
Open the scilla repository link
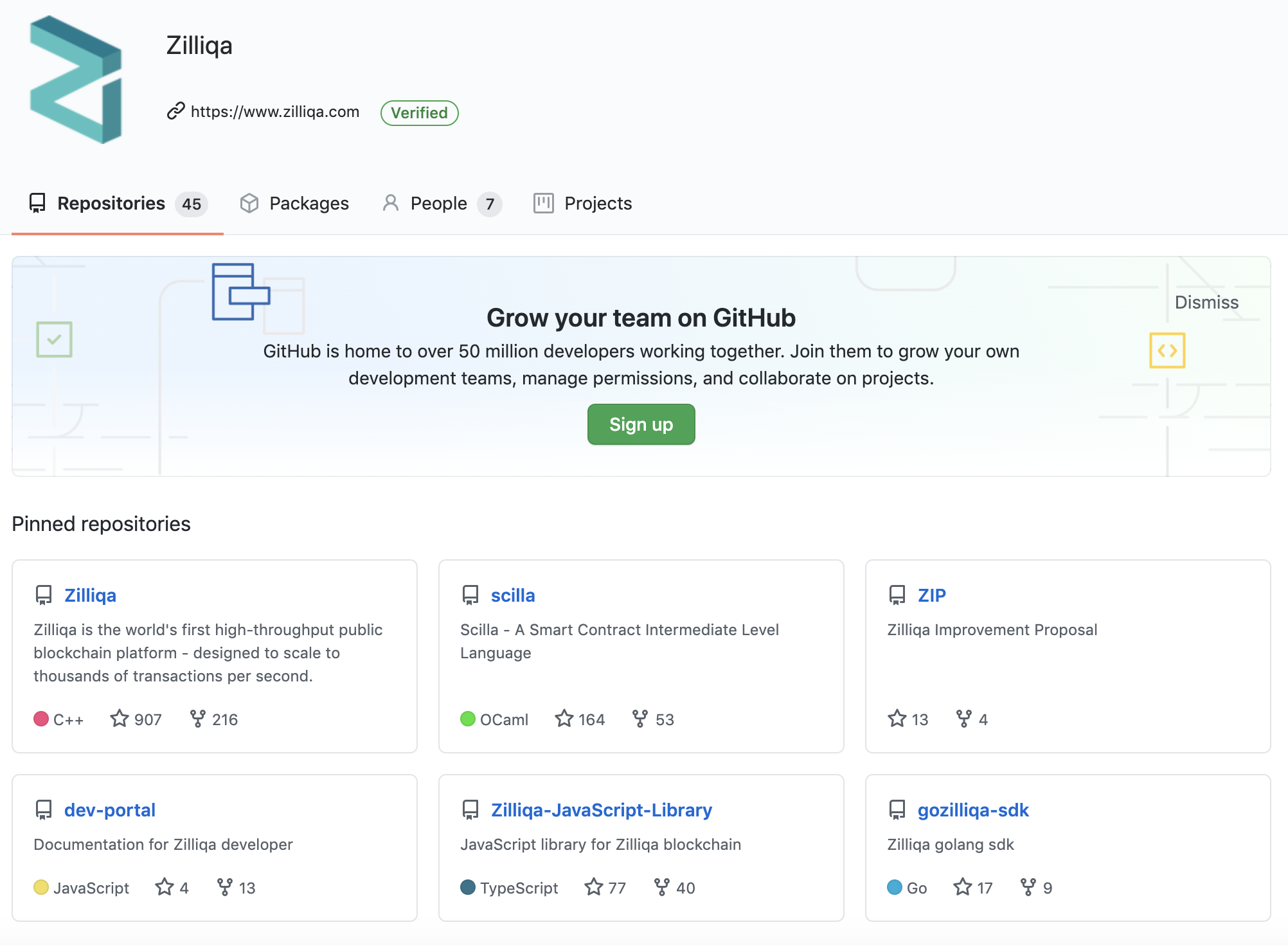pos(512,595)
